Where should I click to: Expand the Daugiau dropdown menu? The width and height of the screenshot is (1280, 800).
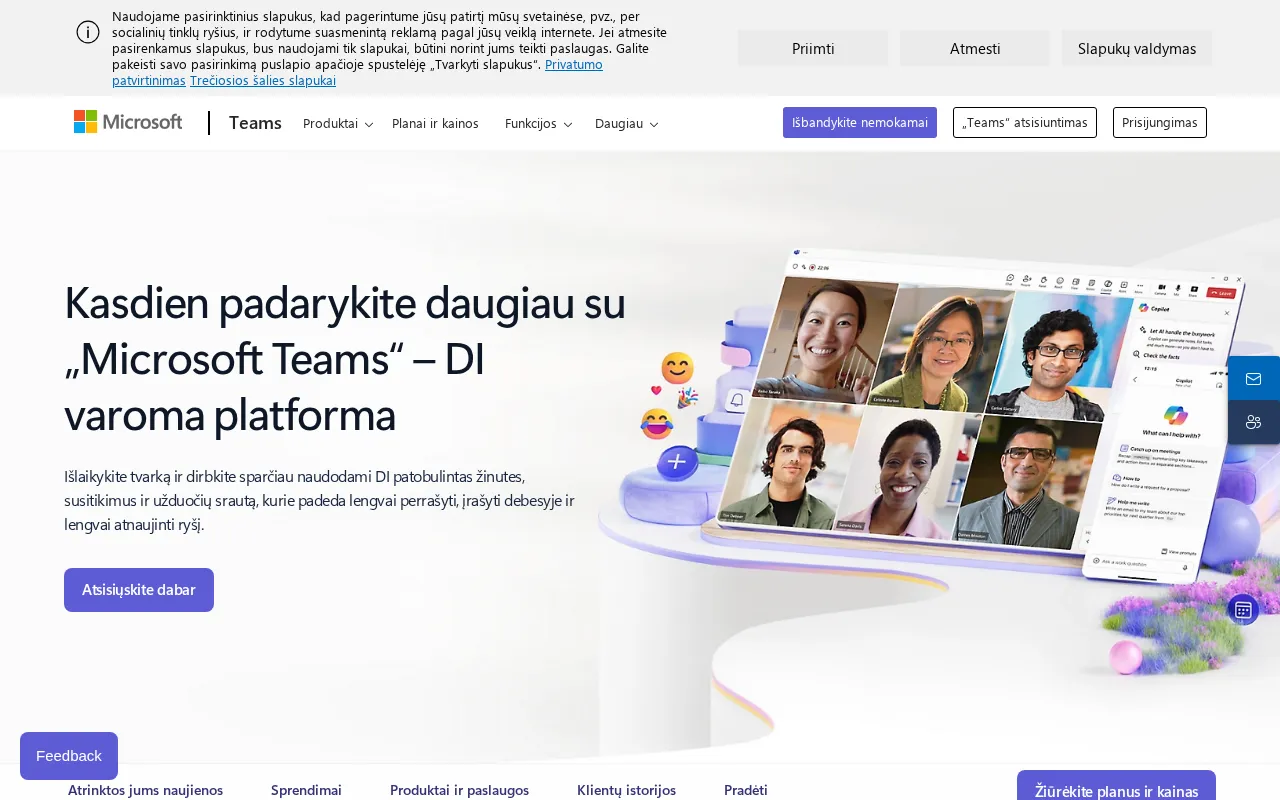point(626,123)
